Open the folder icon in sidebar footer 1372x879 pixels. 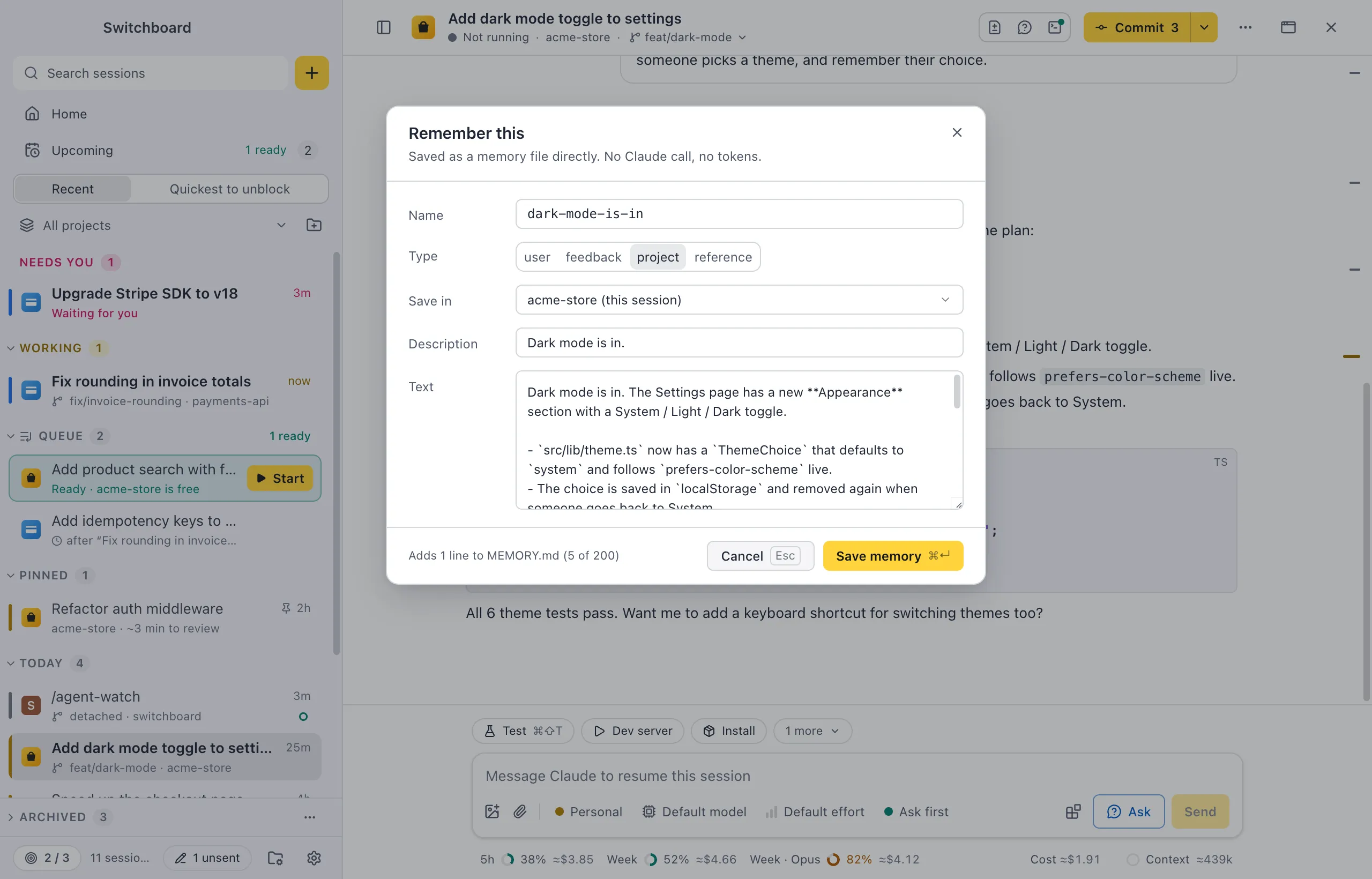tap(275, 858)
